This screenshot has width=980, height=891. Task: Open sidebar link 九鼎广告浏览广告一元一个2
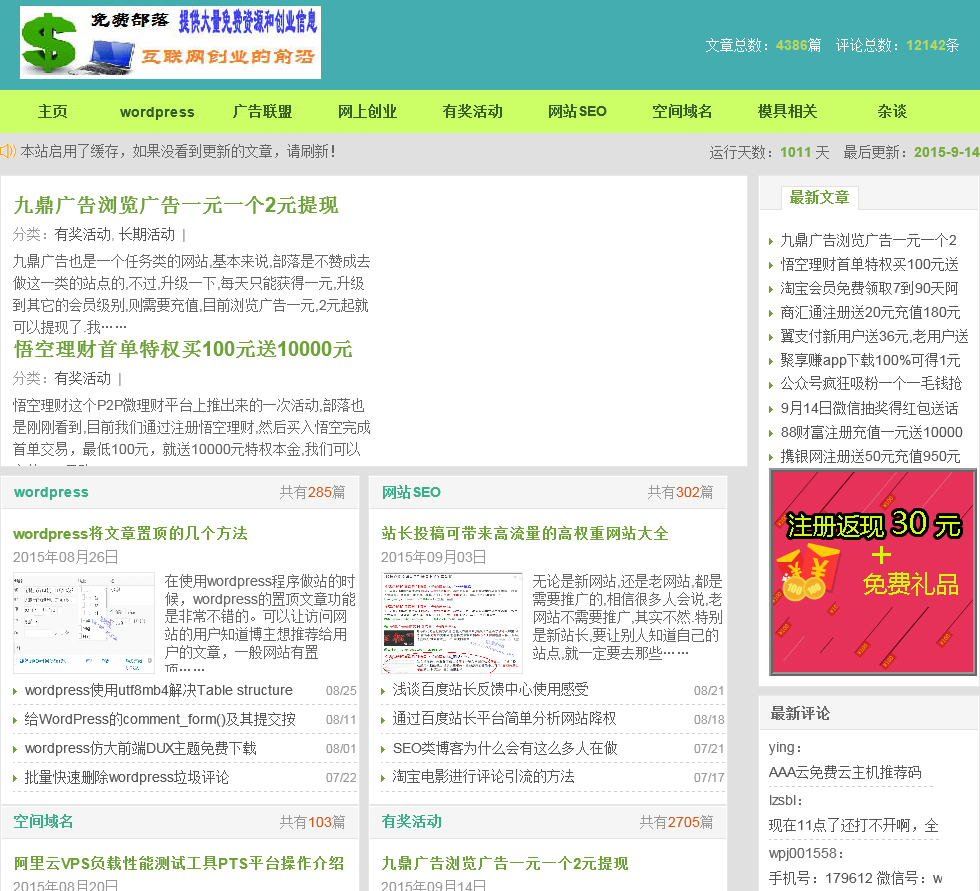coord(868,241)
